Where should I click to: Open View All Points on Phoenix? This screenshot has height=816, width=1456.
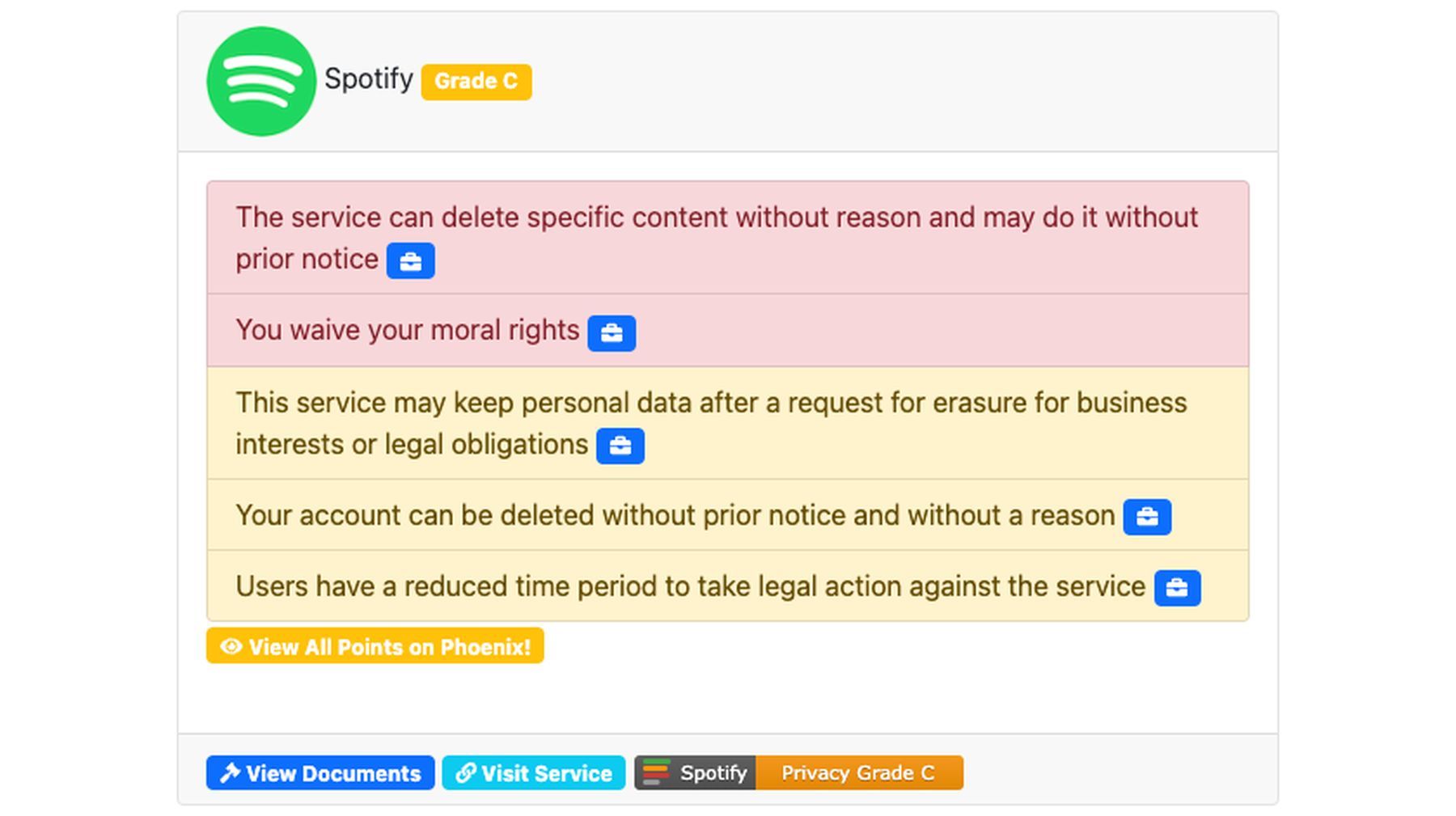coord(375,646)
